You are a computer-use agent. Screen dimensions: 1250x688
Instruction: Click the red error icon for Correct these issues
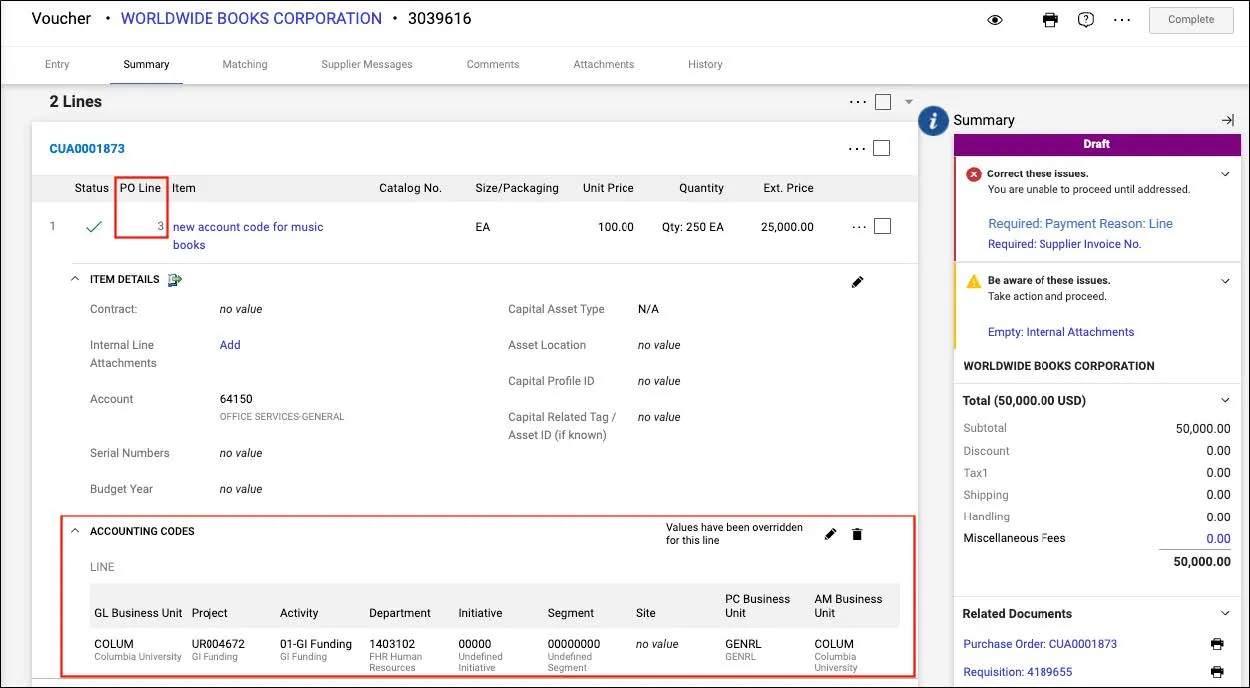974,174
